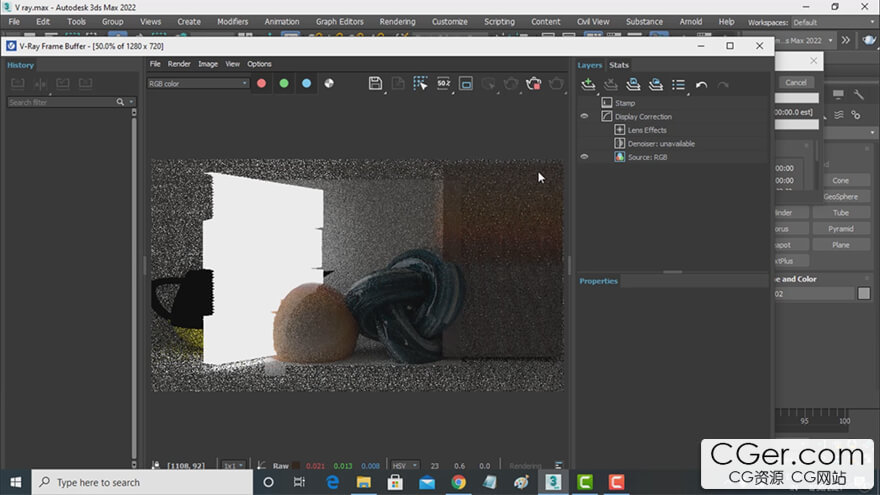Switch to the Layers tab
Screen dimensions: 880x495
click(589, 65)
